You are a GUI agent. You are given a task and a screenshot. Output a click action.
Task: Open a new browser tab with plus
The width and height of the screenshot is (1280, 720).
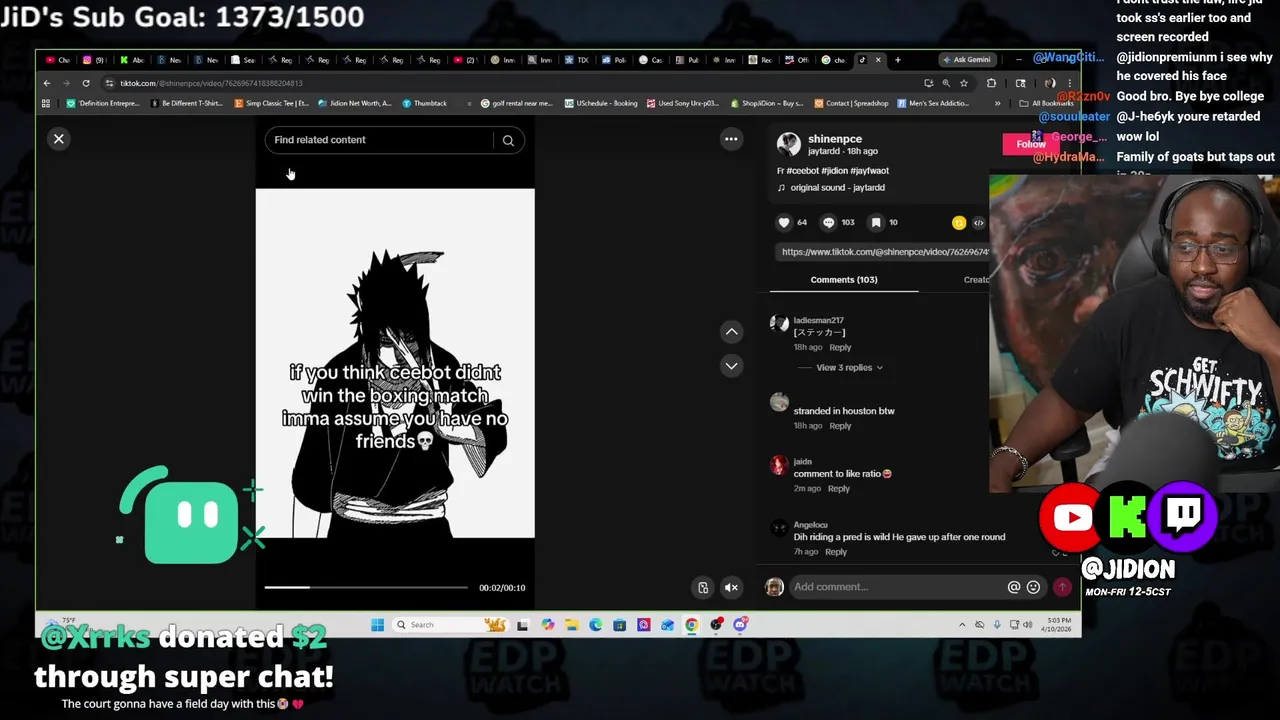click(x=897, y=60)
